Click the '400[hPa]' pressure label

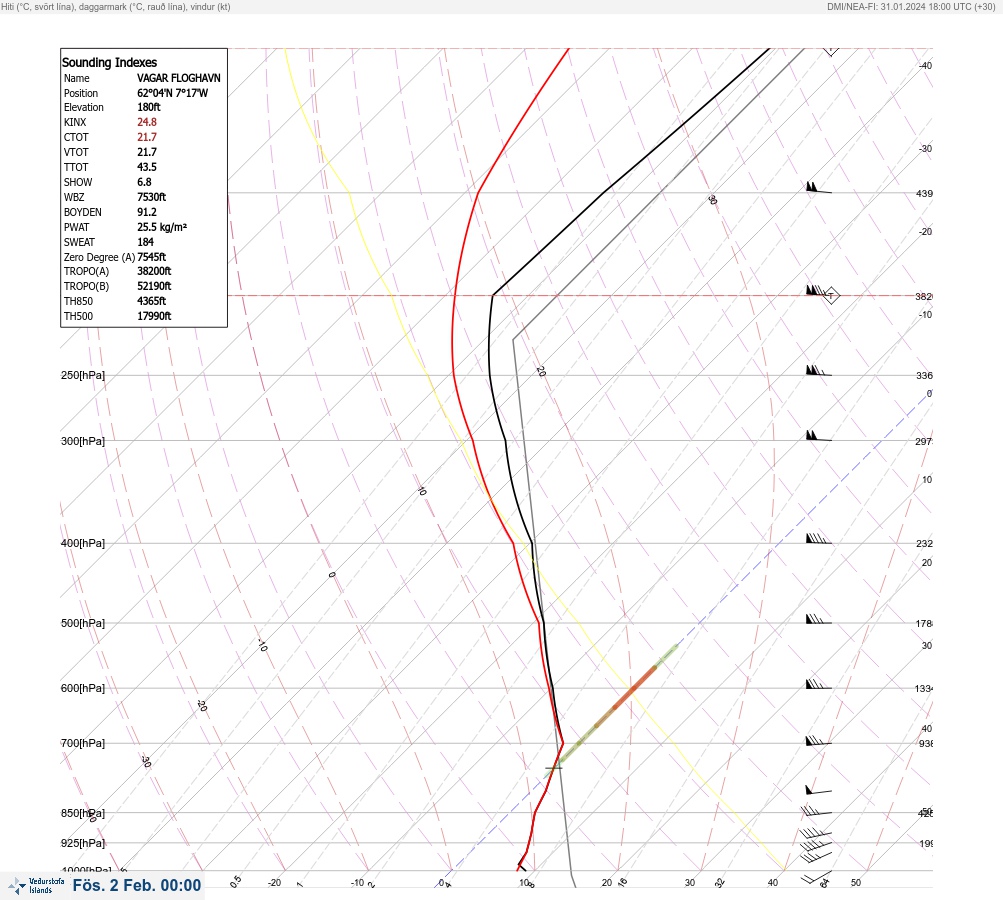click(83, 543)
